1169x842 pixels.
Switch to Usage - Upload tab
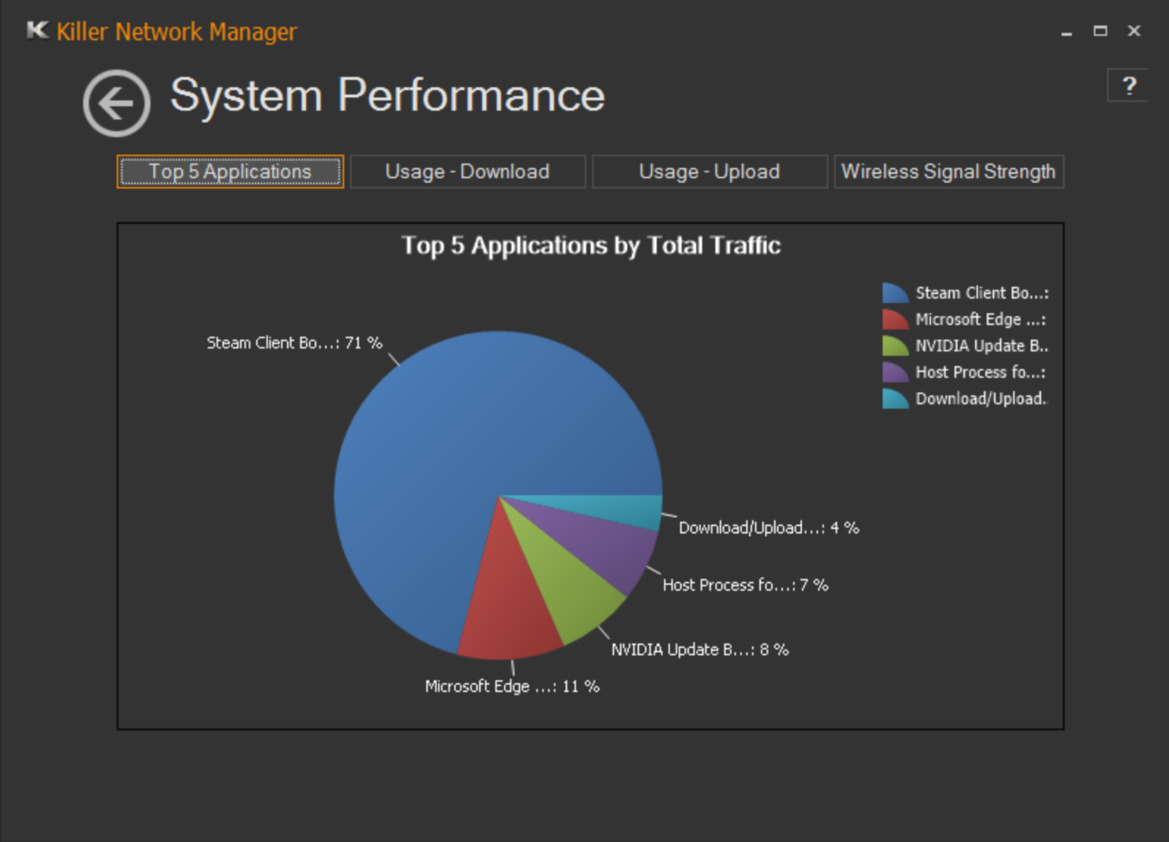709,172
